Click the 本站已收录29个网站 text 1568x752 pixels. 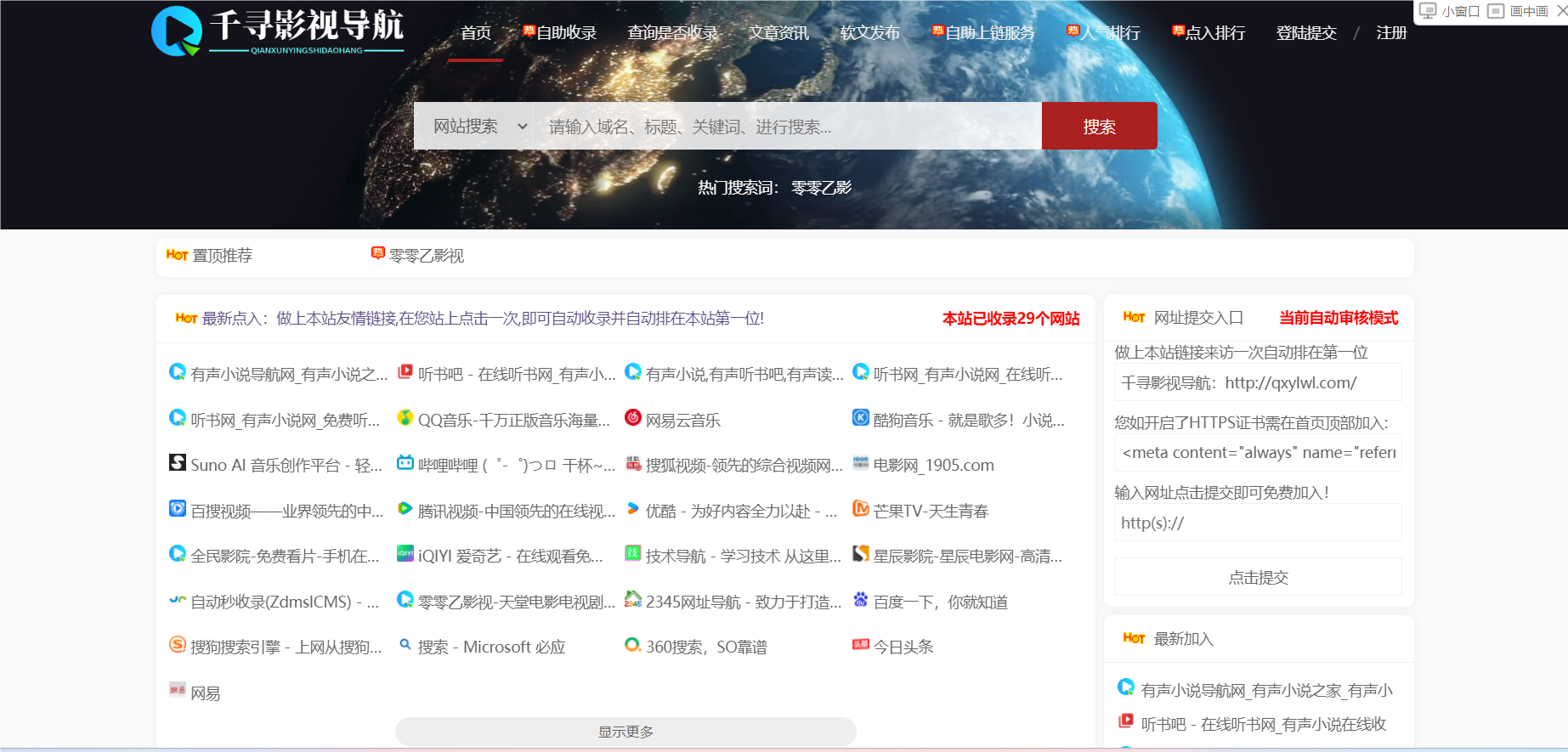tap(1010, 319)
